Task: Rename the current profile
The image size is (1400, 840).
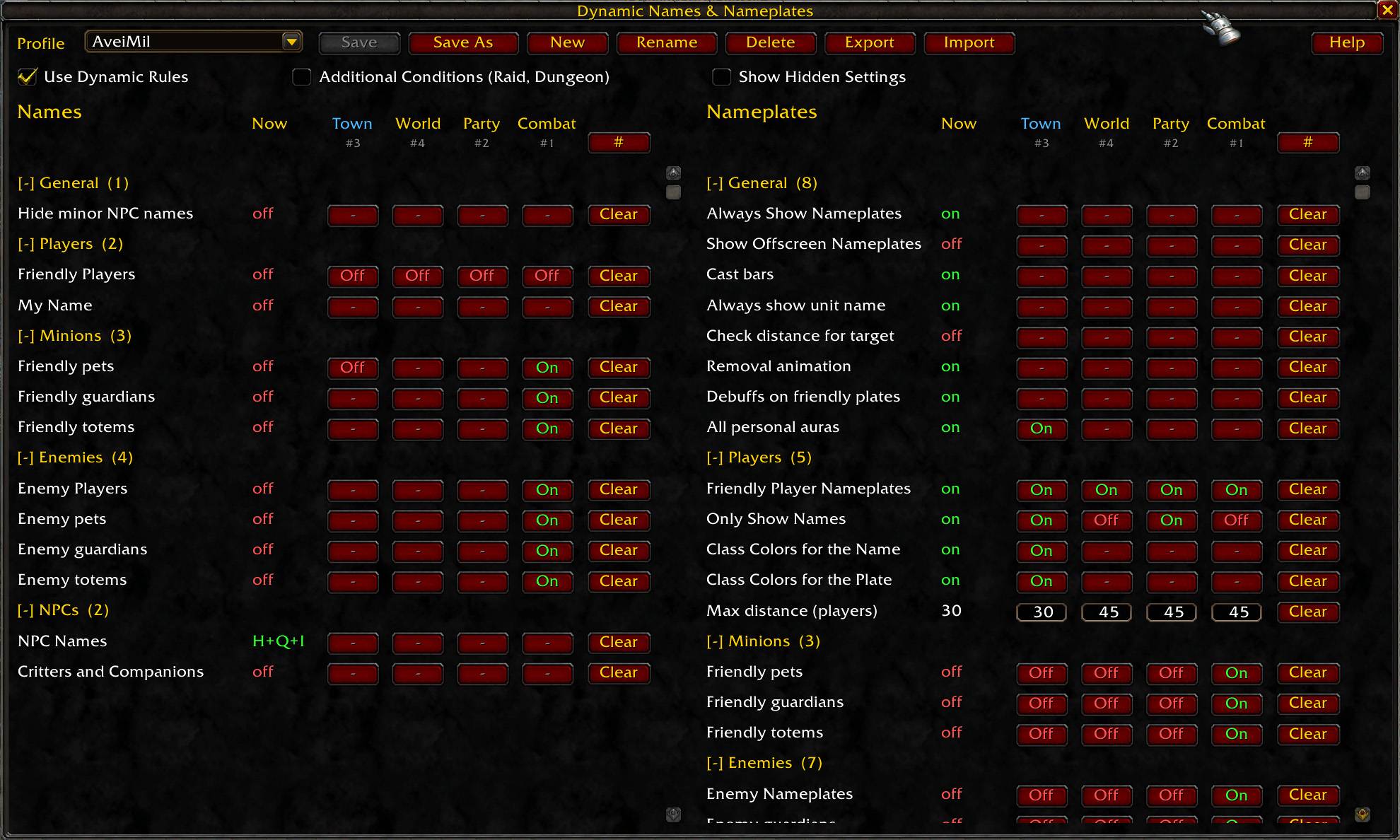Action: pyautogui.click(x=667, y=42)
